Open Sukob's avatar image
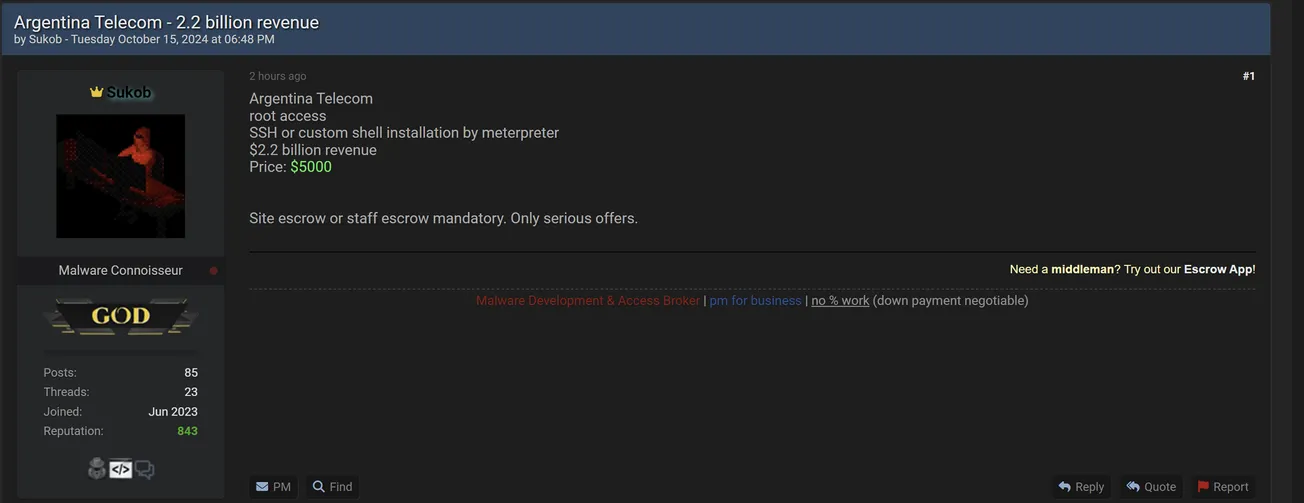 pyautogui.click(x=121, y=176)
